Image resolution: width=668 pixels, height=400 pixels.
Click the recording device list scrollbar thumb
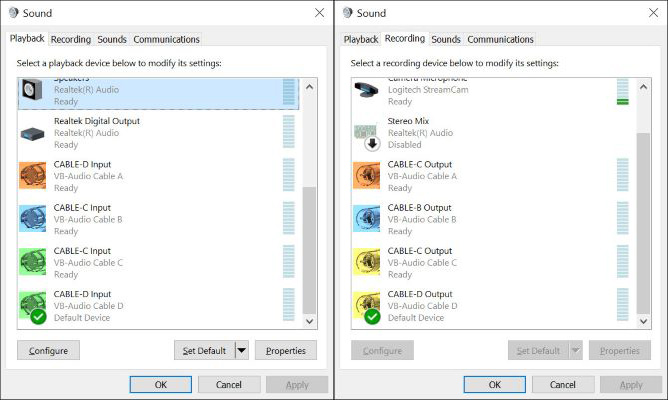pyautogui.click(x=643, y=223)
